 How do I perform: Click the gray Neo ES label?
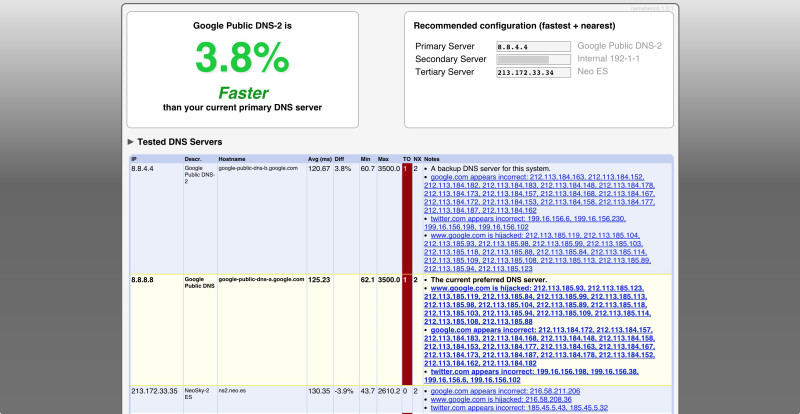pyautogui.click(x=592, y=71)
